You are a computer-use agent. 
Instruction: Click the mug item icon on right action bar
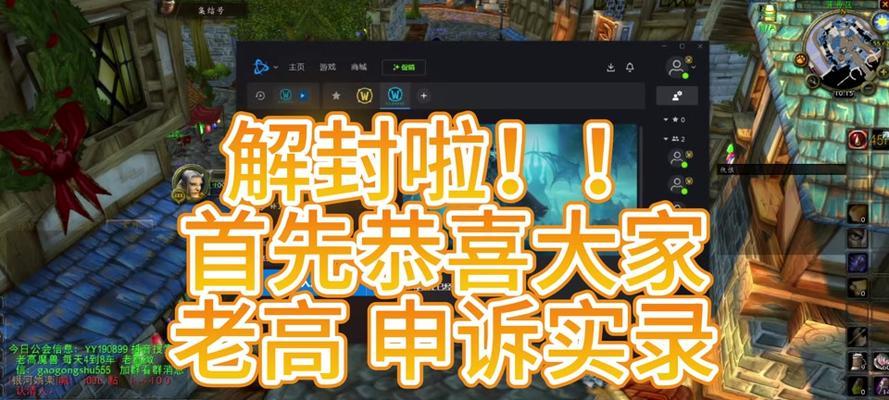pyautogui.click(x=857, y=361)
